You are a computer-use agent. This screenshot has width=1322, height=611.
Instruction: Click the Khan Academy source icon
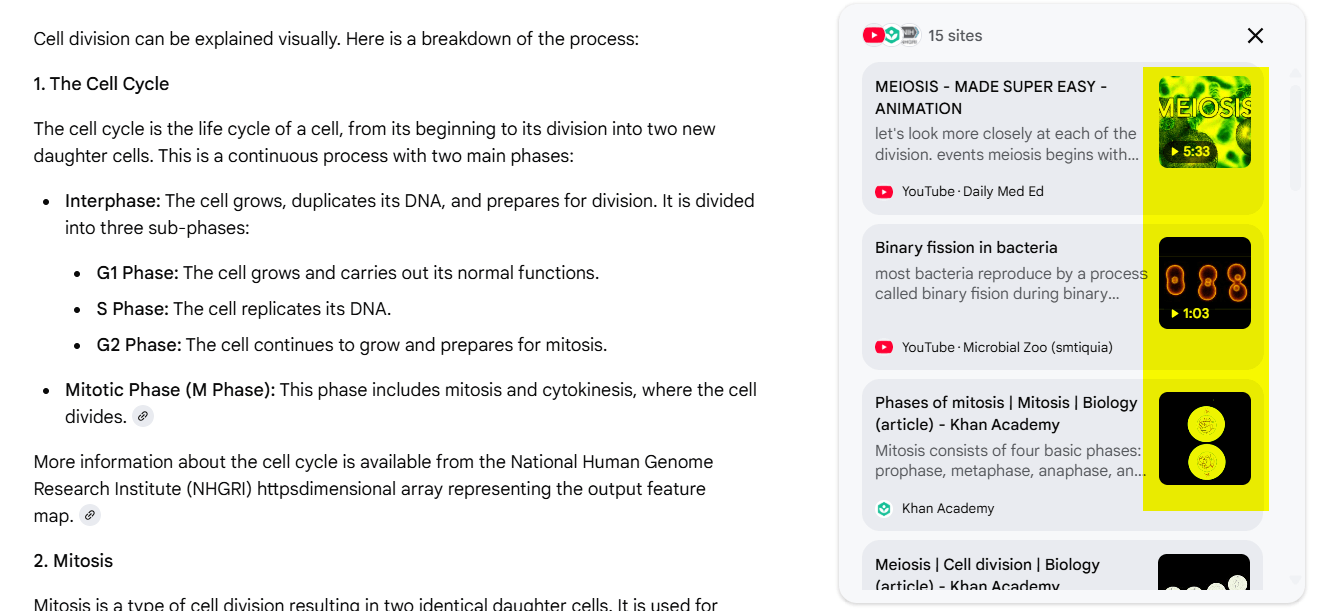click(884, 508)
